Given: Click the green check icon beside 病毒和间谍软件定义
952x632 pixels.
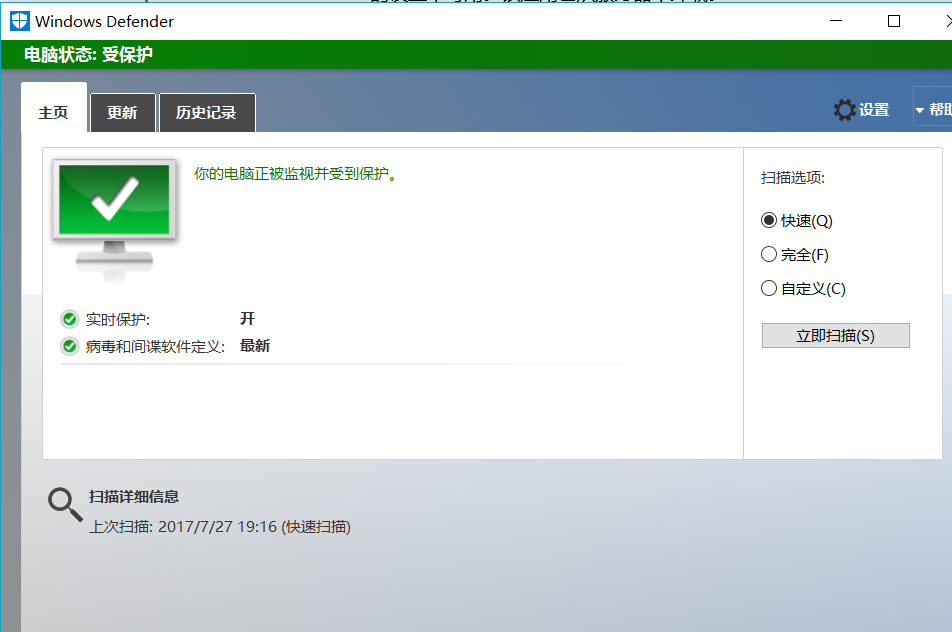Looking at the screenshot, I should click(x=70, y=346).
